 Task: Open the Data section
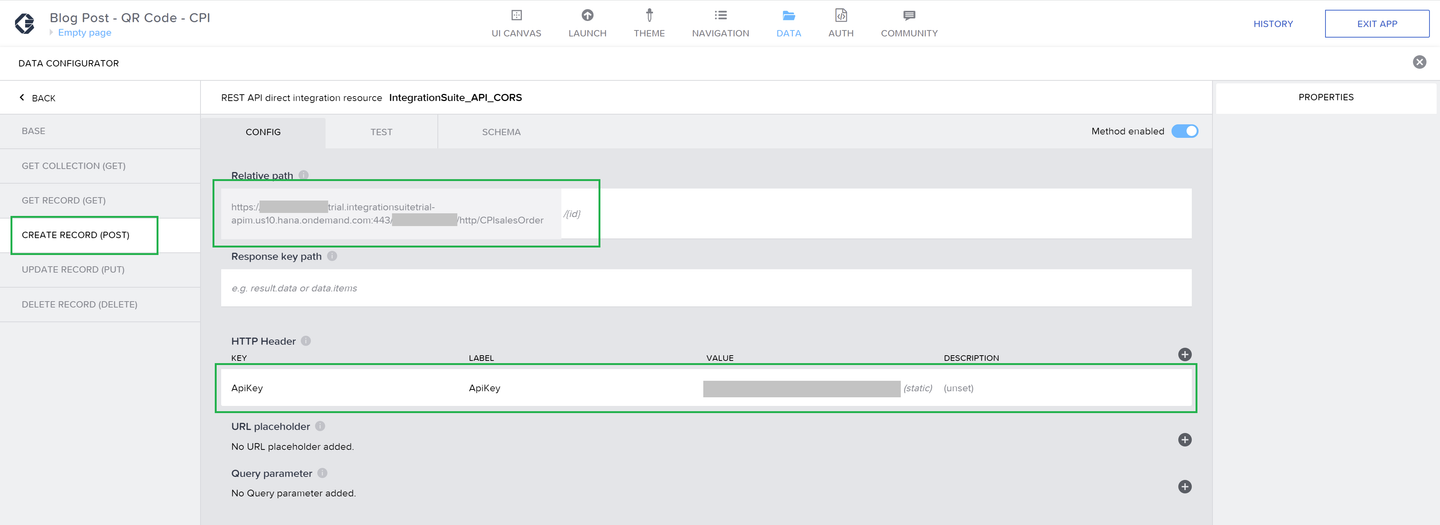(x=788, y=23)
